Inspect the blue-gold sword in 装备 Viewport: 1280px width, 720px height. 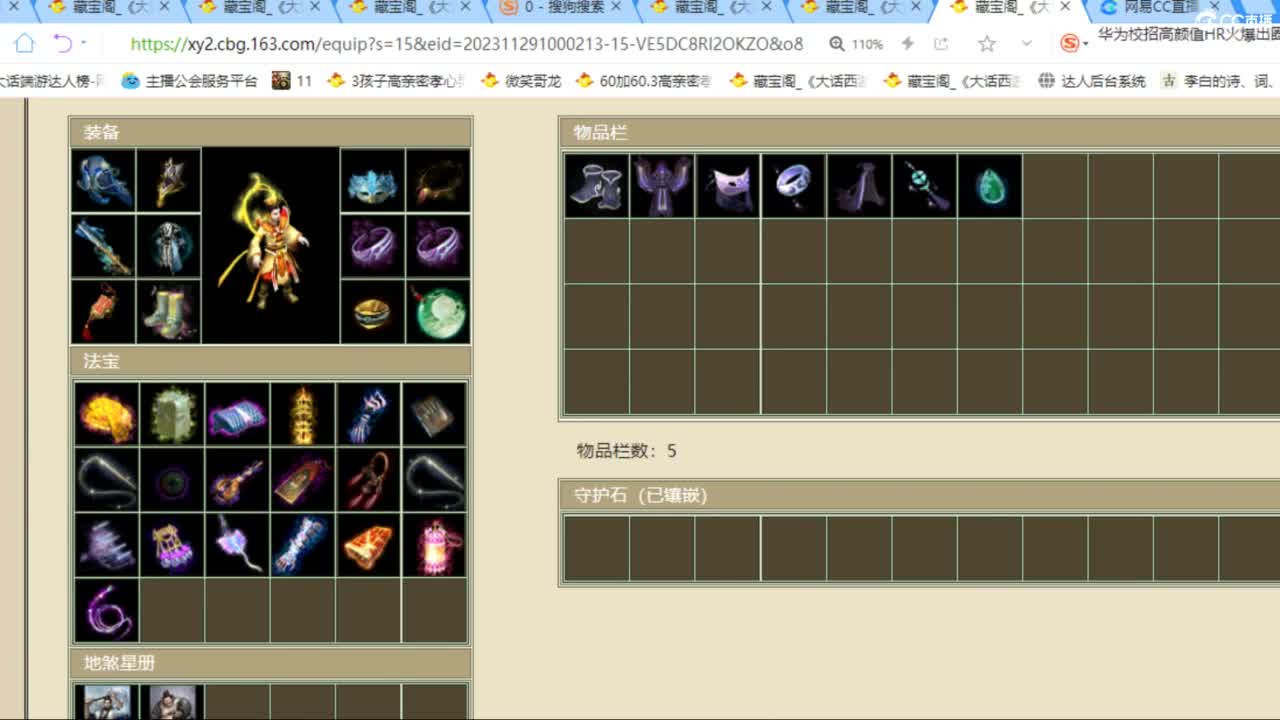pyautogui.click(x=104, y=246)
